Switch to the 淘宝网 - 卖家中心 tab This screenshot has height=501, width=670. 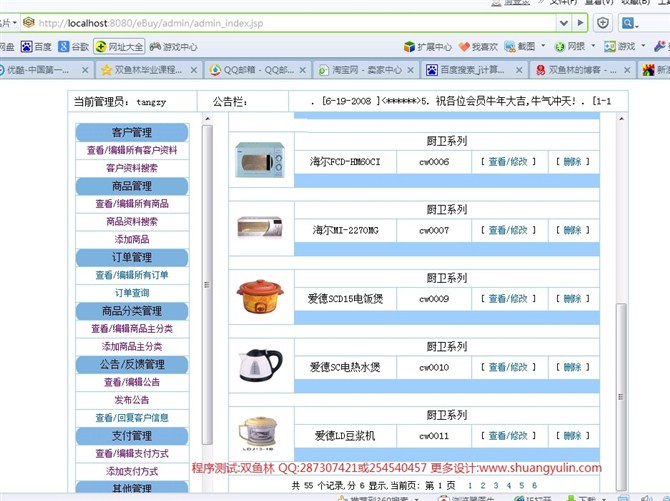[x=366, y=70]
